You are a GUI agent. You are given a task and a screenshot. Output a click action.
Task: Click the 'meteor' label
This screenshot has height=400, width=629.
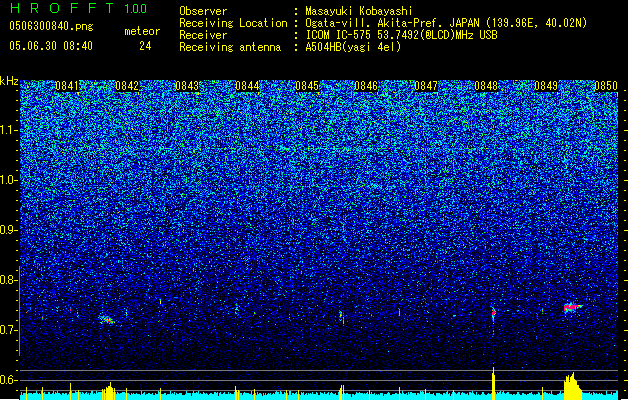(x=142, y=31)
